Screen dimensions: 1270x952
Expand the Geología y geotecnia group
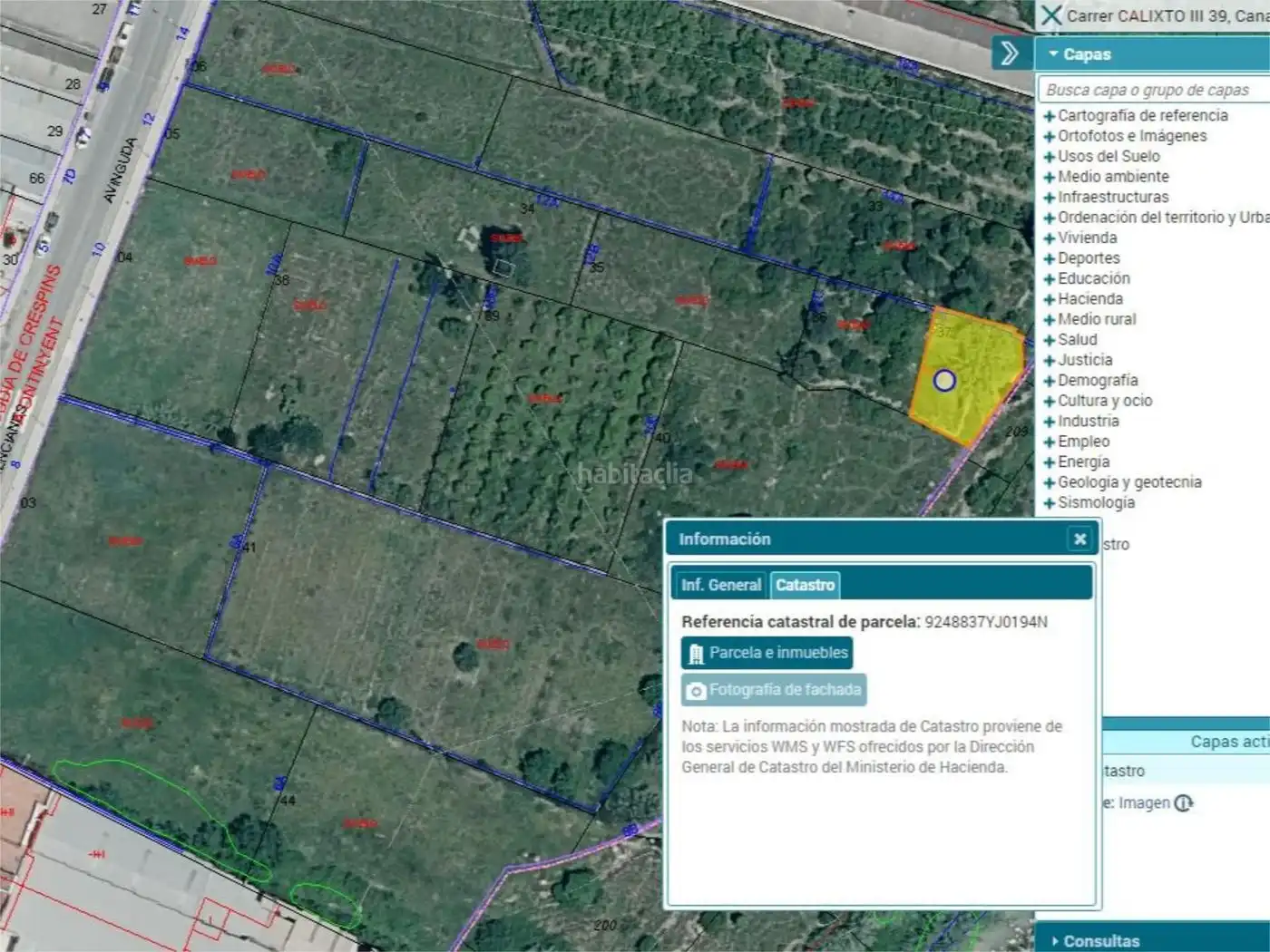click(x=1122, y=482)
